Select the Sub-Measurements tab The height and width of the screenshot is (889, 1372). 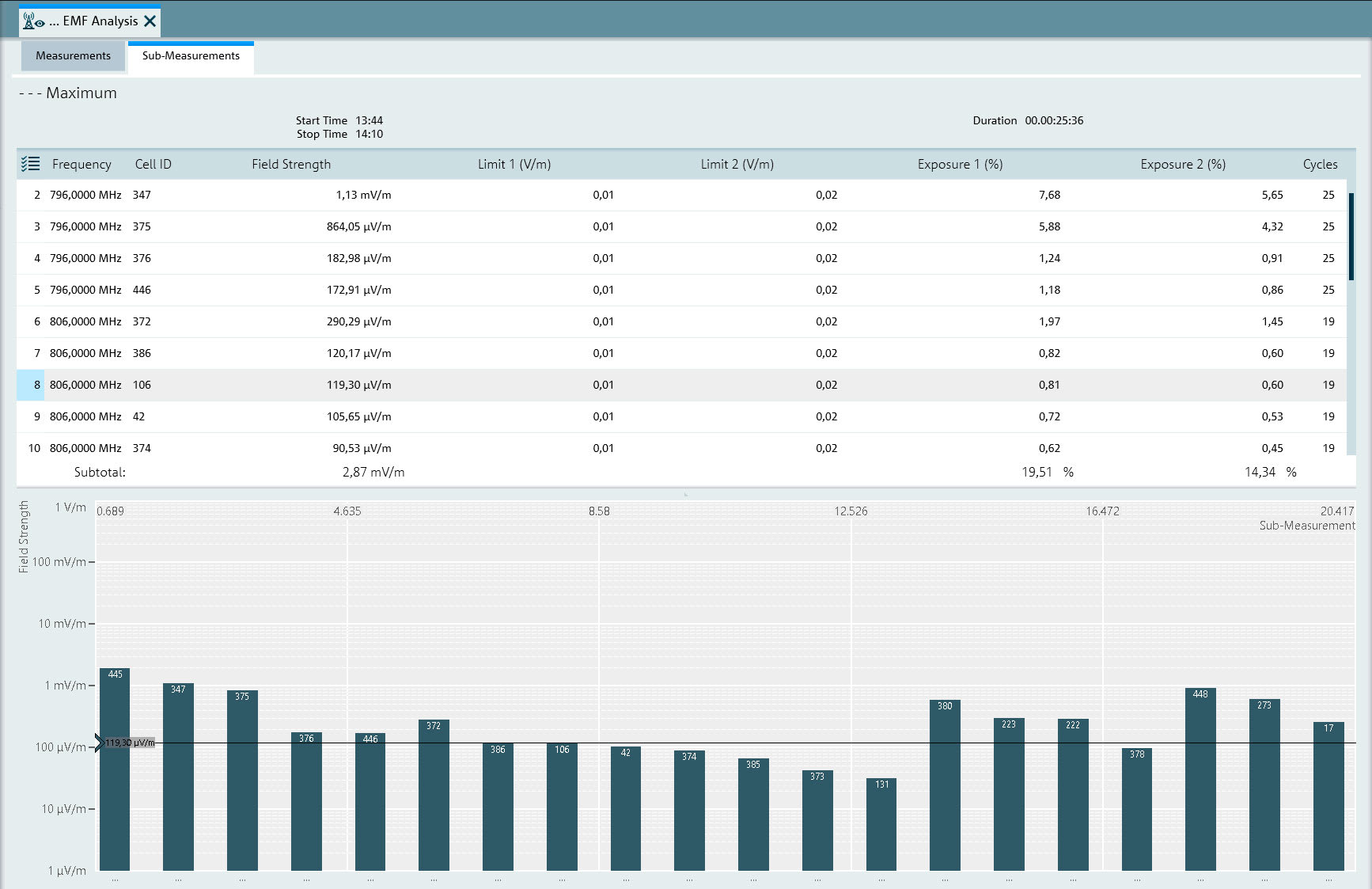tap(190, 55)
